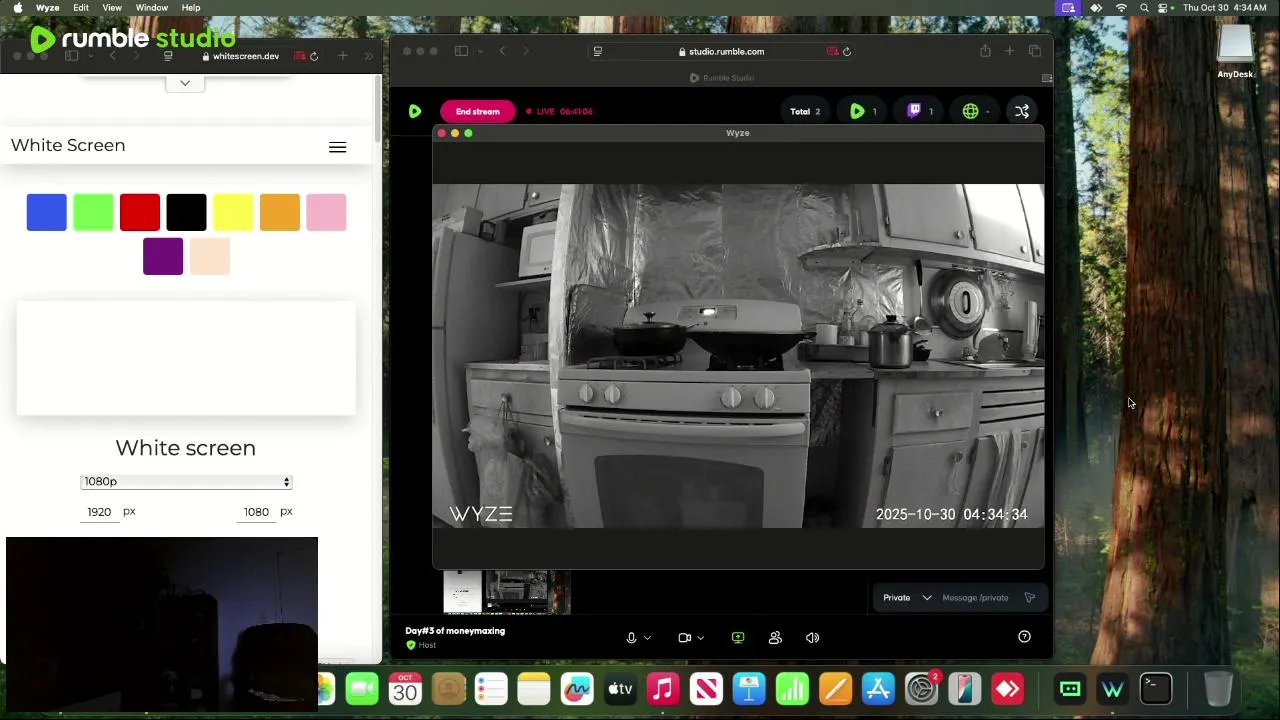The width and height of the screenshot is (1280, 720).
Task: Open Freeform from the Dock
Action: pos(577,689)
